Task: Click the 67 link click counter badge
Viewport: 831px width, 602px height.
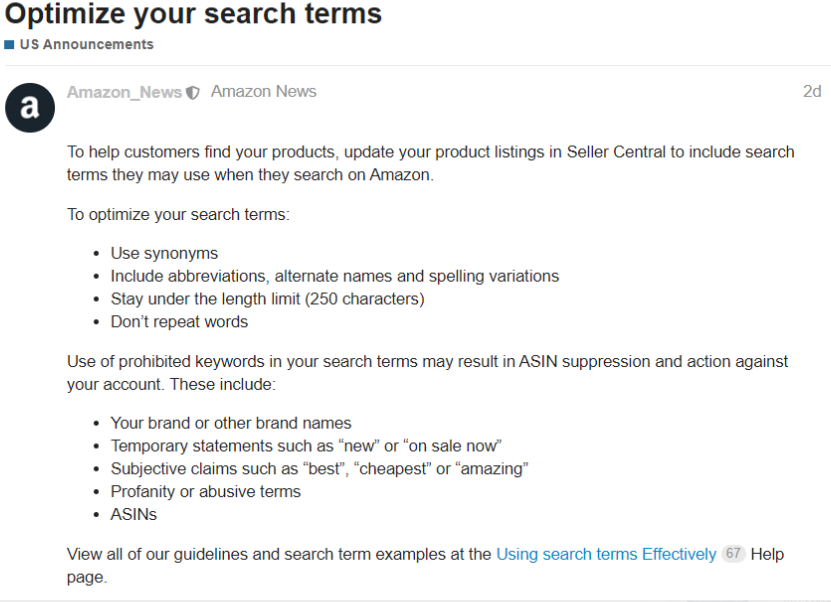Action: [x=733, y=554]
